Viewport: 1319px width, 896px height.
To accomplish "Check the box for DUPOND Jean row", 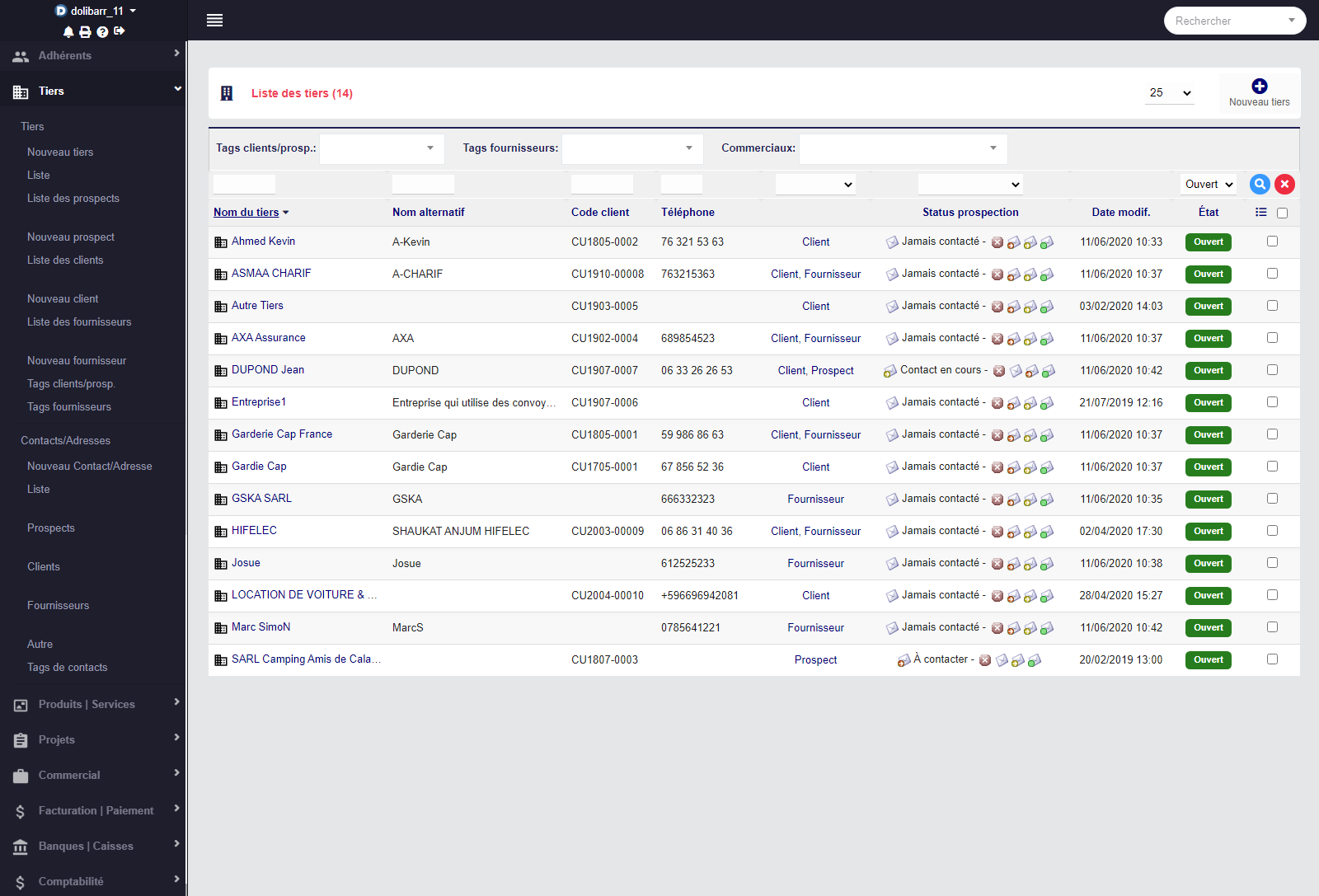I will coord(1272,370).
